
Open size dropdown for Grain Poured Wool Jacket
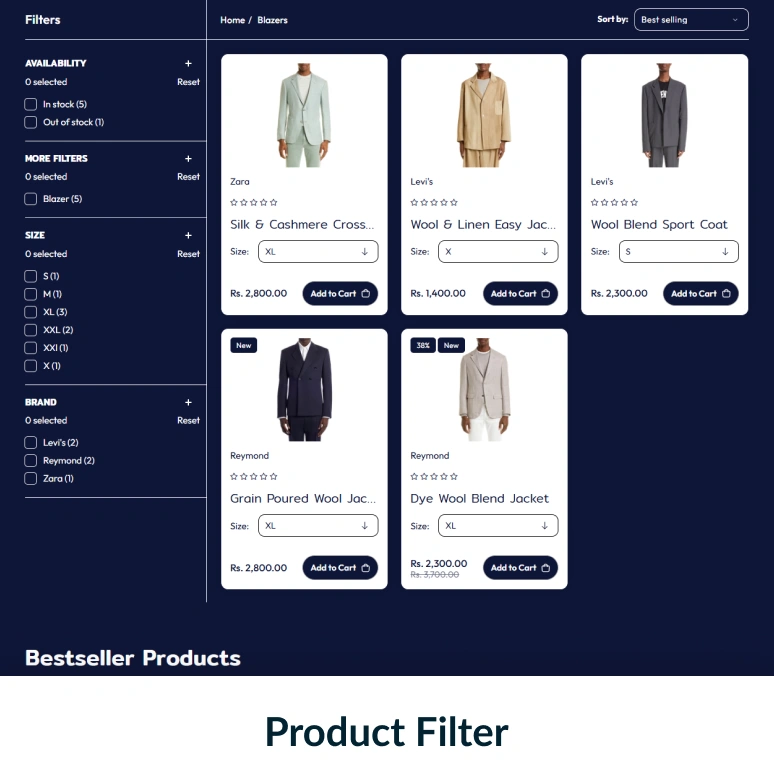click(318, 526)
